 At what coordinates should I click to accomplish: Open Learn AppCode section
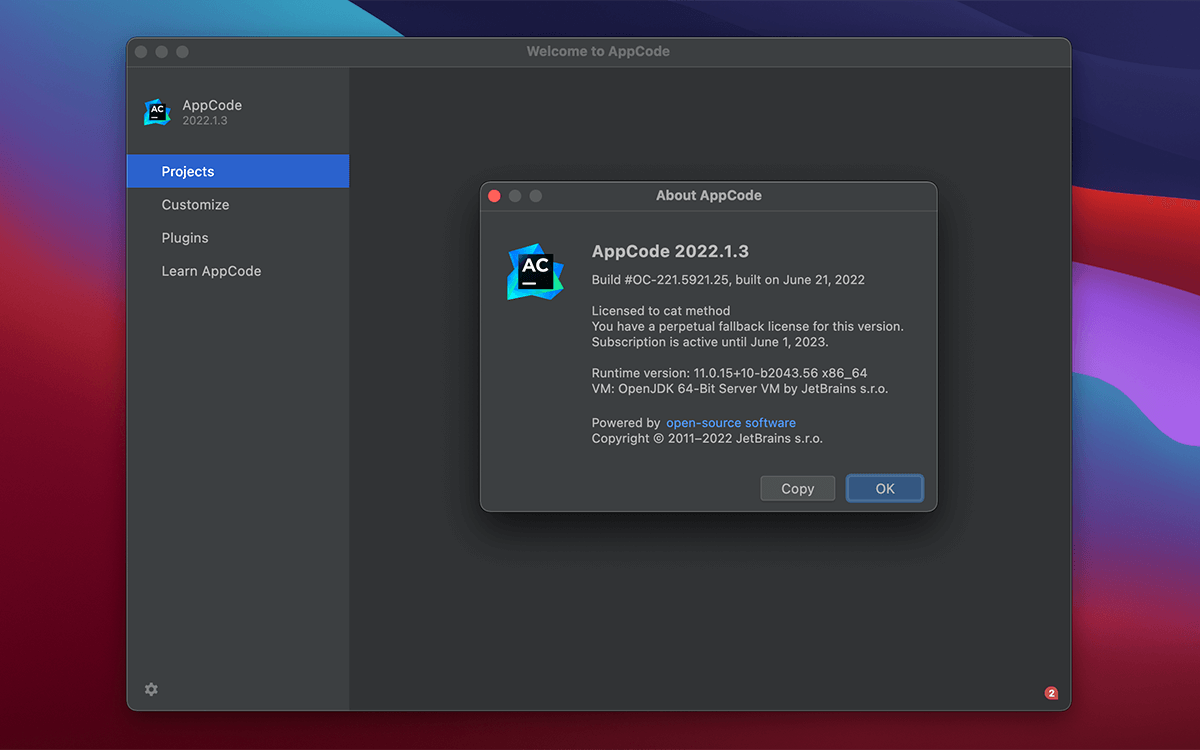point(238,271)
